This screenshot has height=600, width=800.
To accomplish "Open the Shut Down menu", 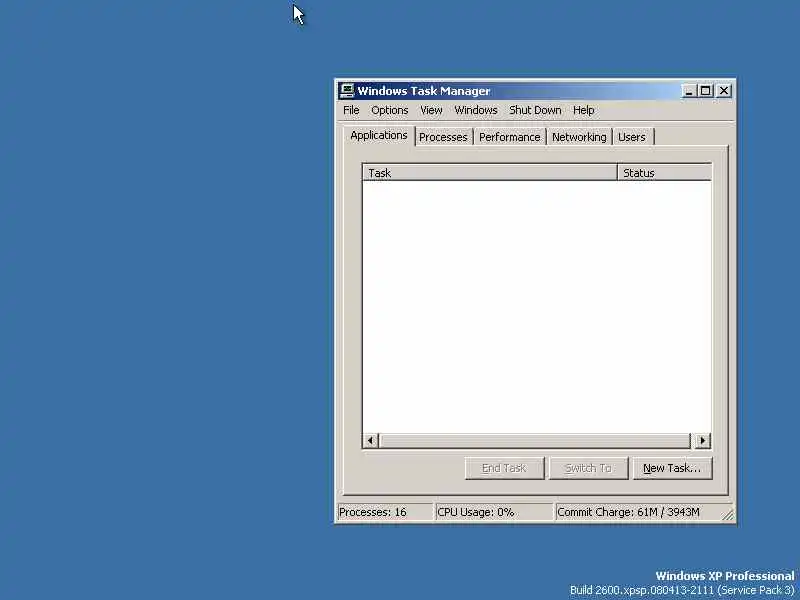I will pos(535,110).
